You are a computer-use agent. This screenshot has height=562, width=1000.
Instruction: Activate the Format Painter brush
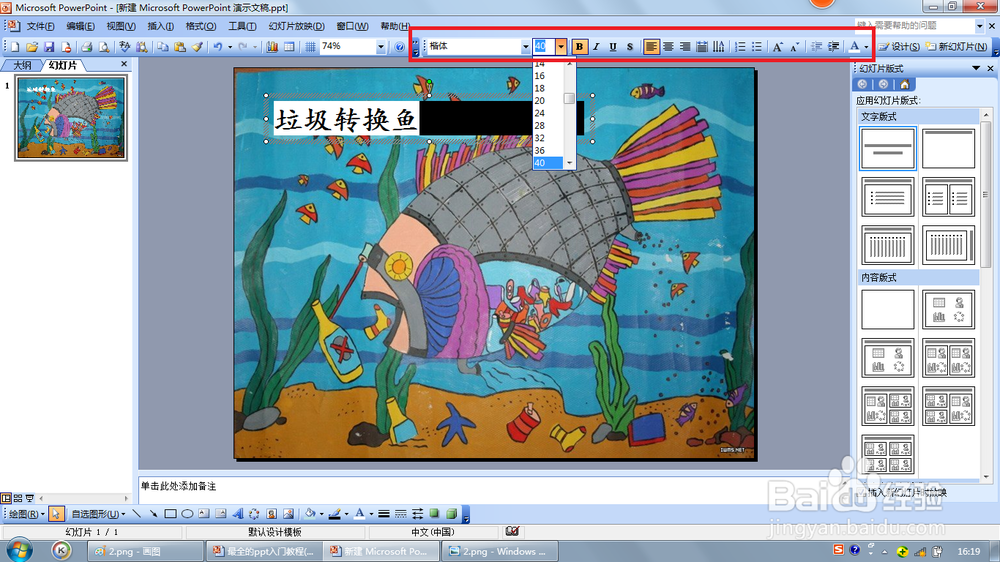pyautogui.click(x=197, y=47)
